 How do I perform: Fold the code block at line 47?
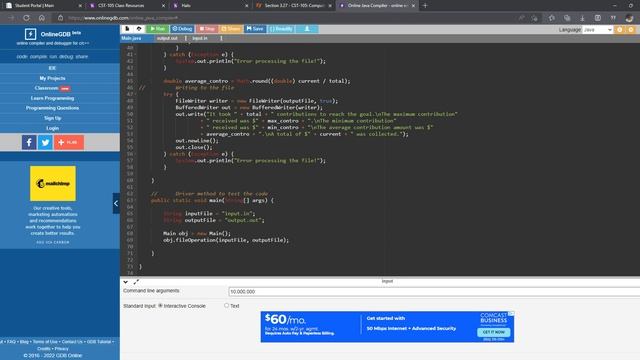tap(136, 94)
